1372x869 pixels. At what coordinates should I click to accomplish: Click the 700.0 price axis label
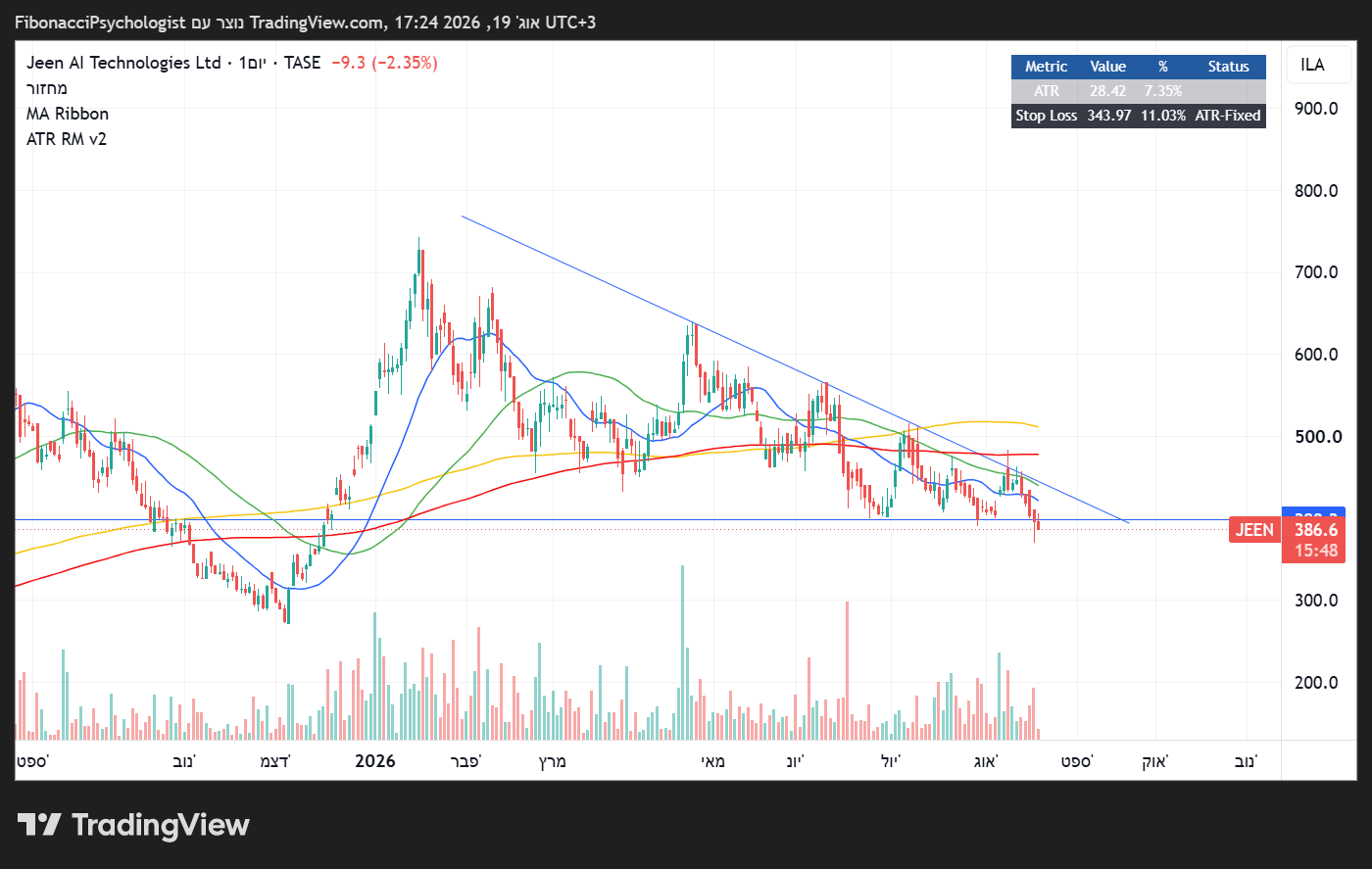point(1316,272)
